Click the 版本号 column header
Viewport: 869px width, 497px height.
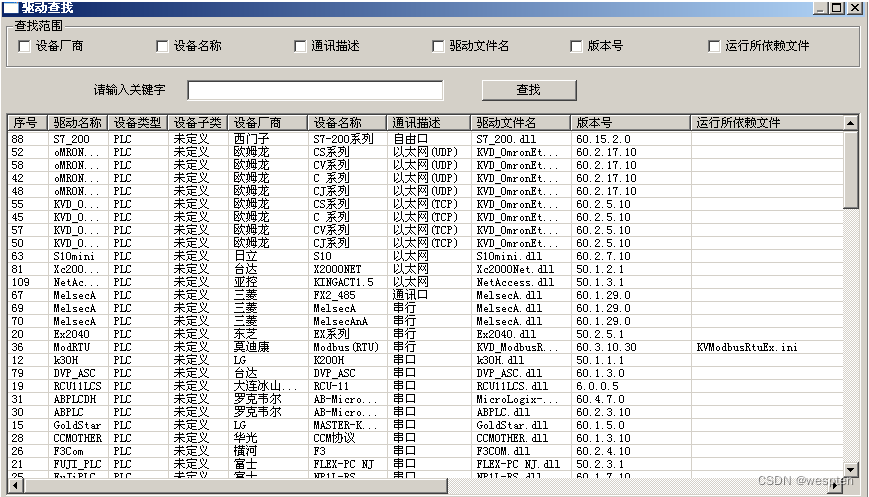click(630, 123)
